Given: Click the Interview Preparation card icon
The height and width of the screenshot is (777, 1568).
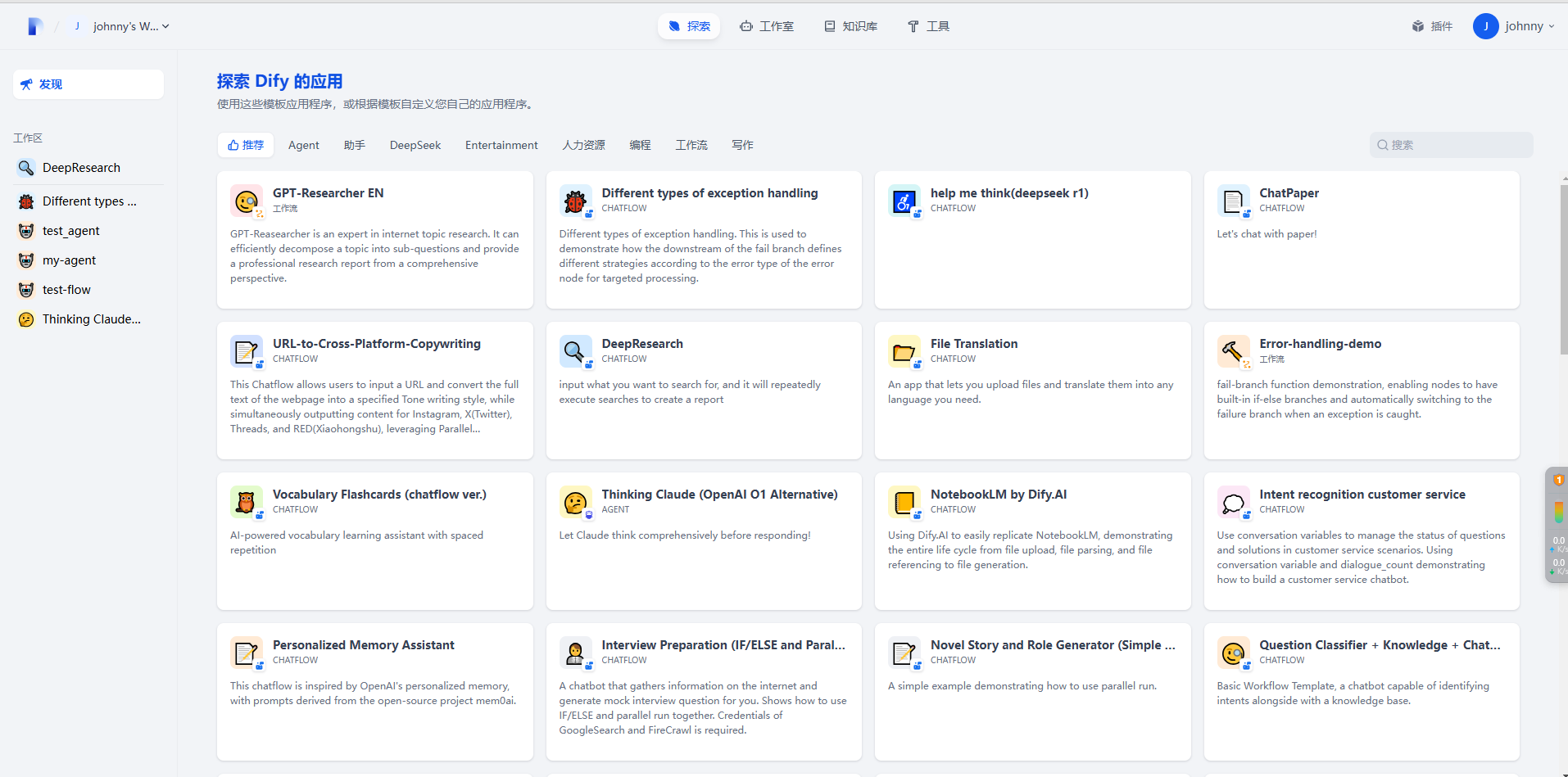Looking at the screenshot, I should coord(576,653).
